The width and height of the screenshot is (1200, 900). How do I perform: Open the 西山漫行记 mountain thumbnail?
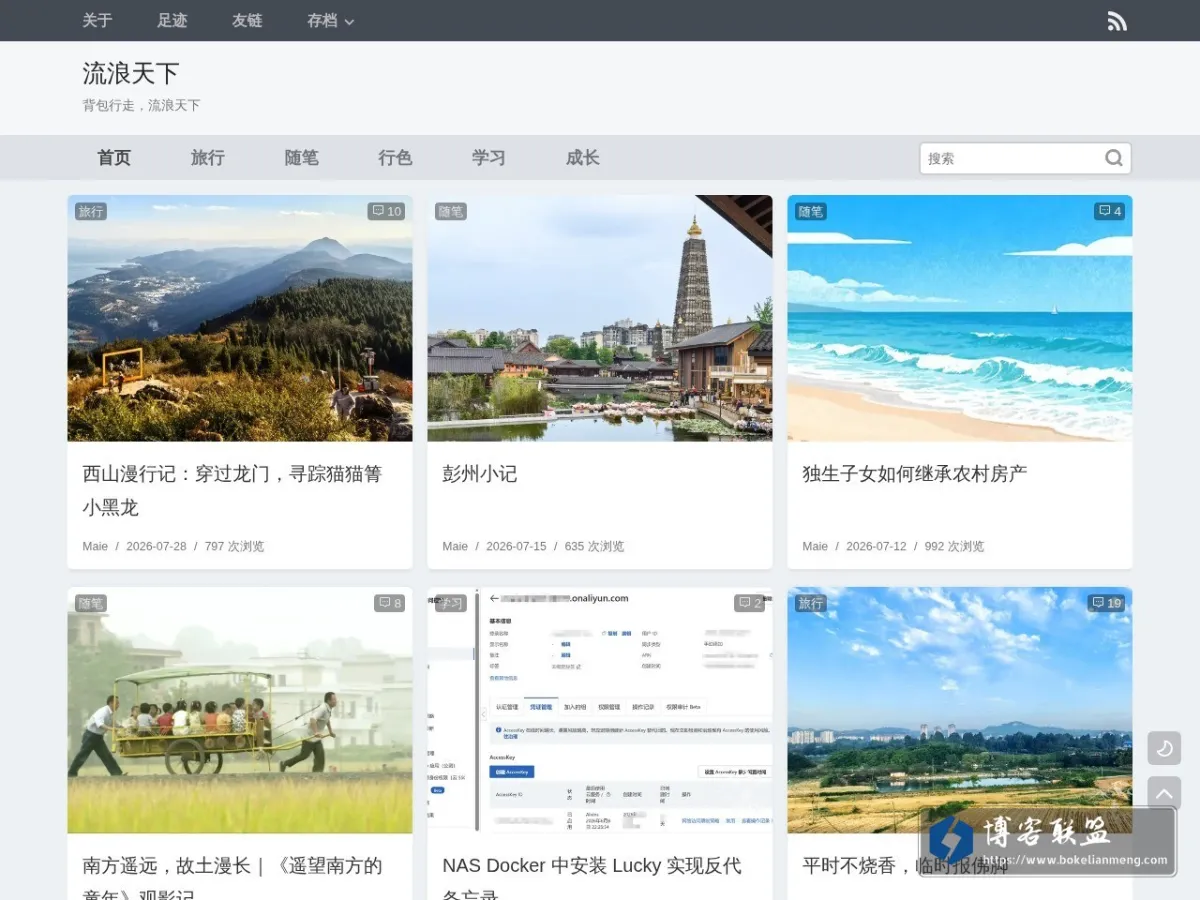pos(240,318)
